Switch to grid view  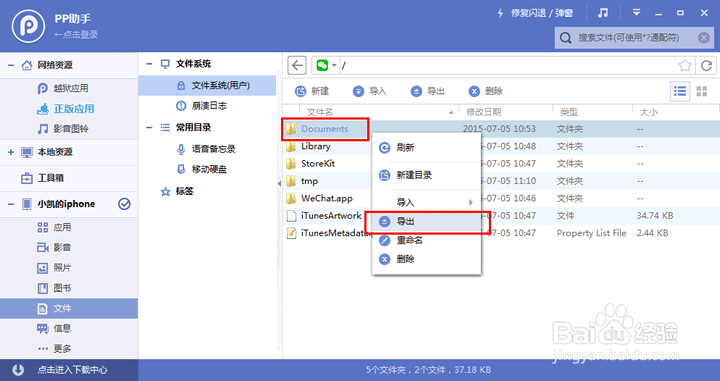click(x=702, y=91)
